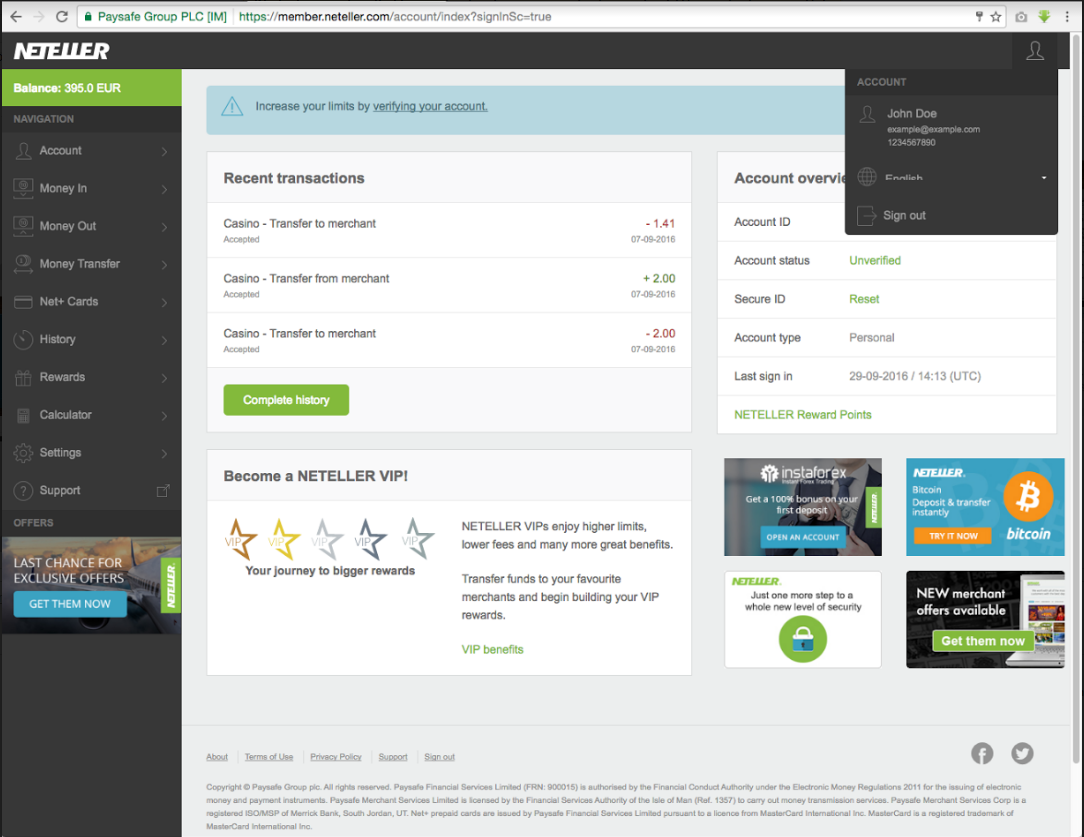The image size is (1084, 837).
Task: Open the Facebook icon in footer
Action: pyautogui.click(x=982, y=753)
